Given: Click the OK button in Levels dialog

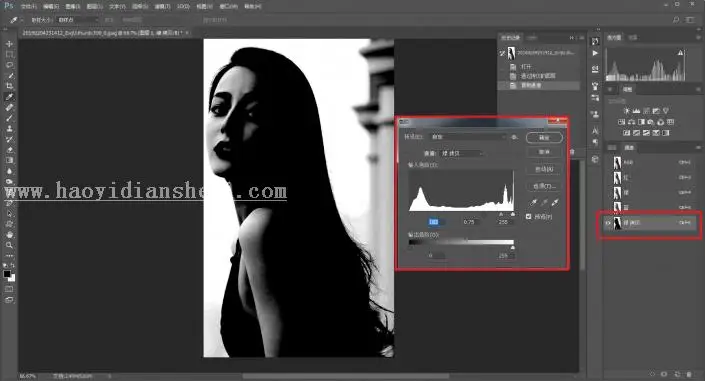Looking at the screenshot, I should pyautogui.click(x=544, y=138).
